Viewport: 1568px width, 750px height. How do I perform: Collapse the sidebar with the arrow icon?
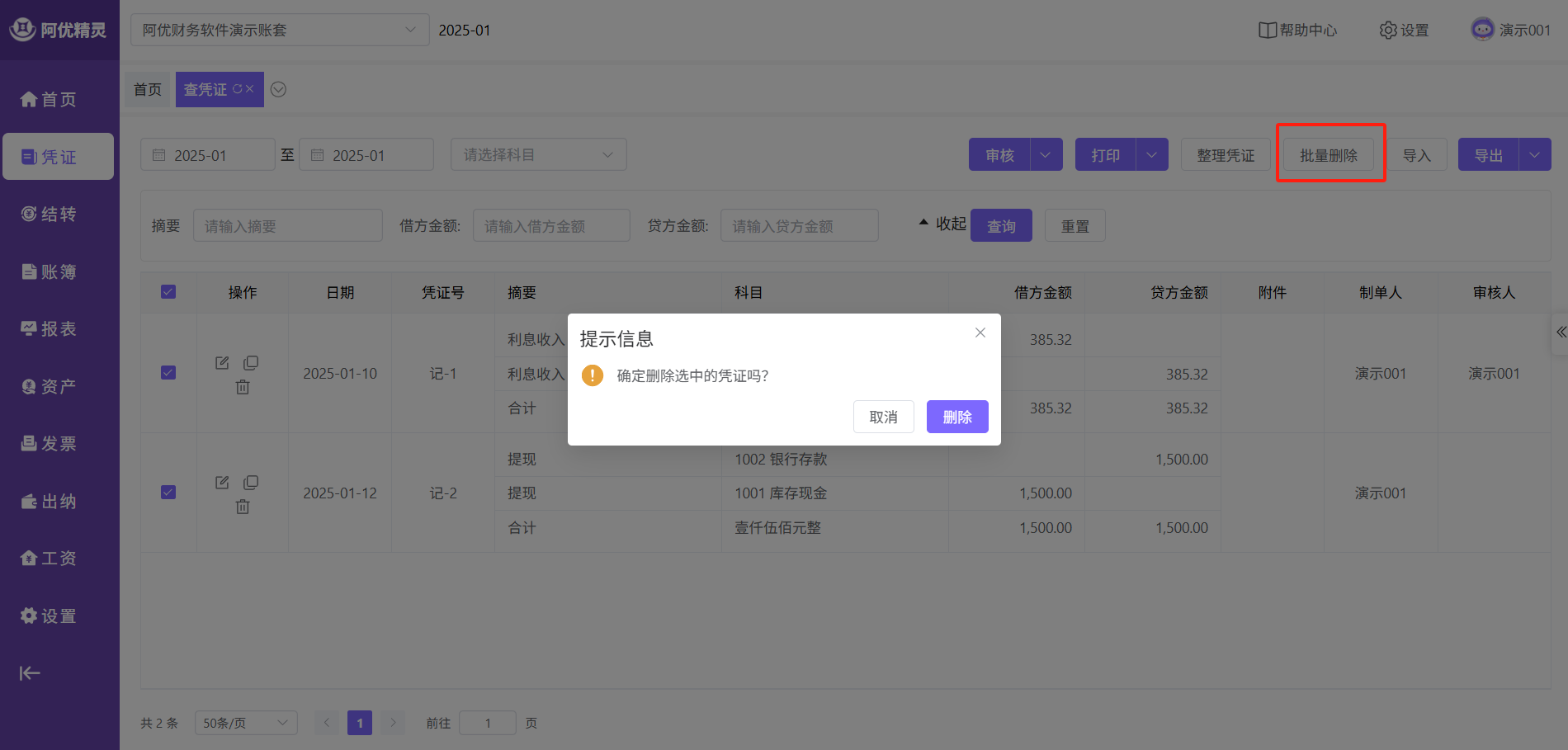[30, 673]
